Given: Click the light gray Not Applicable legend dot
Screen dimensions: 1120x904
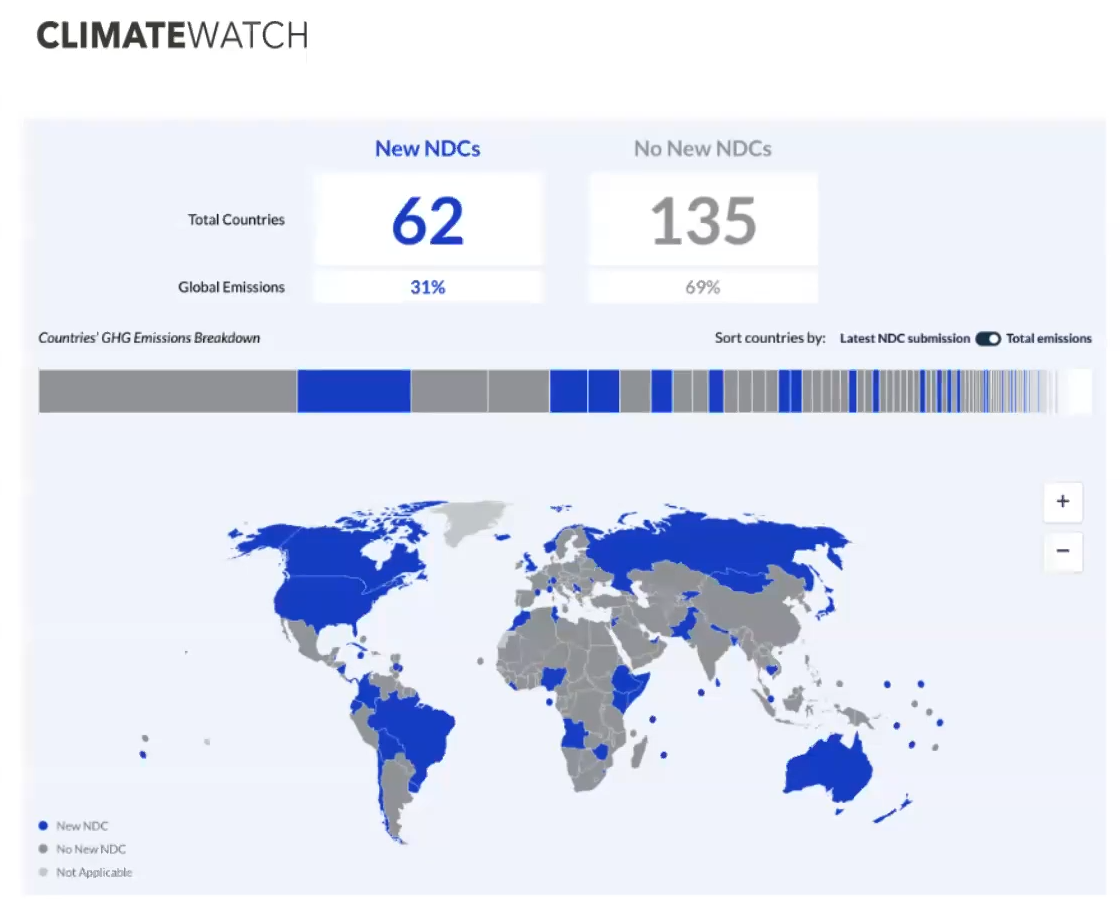Looking at the screenshot, I should (43, 872).
